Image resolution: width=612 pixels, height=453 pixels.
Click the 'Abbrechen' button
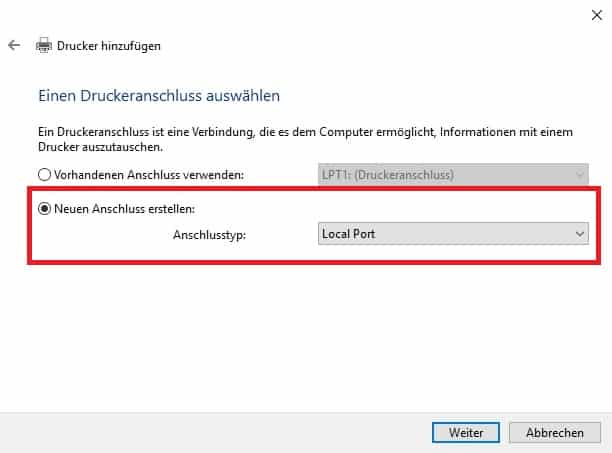tap(555, 433)
